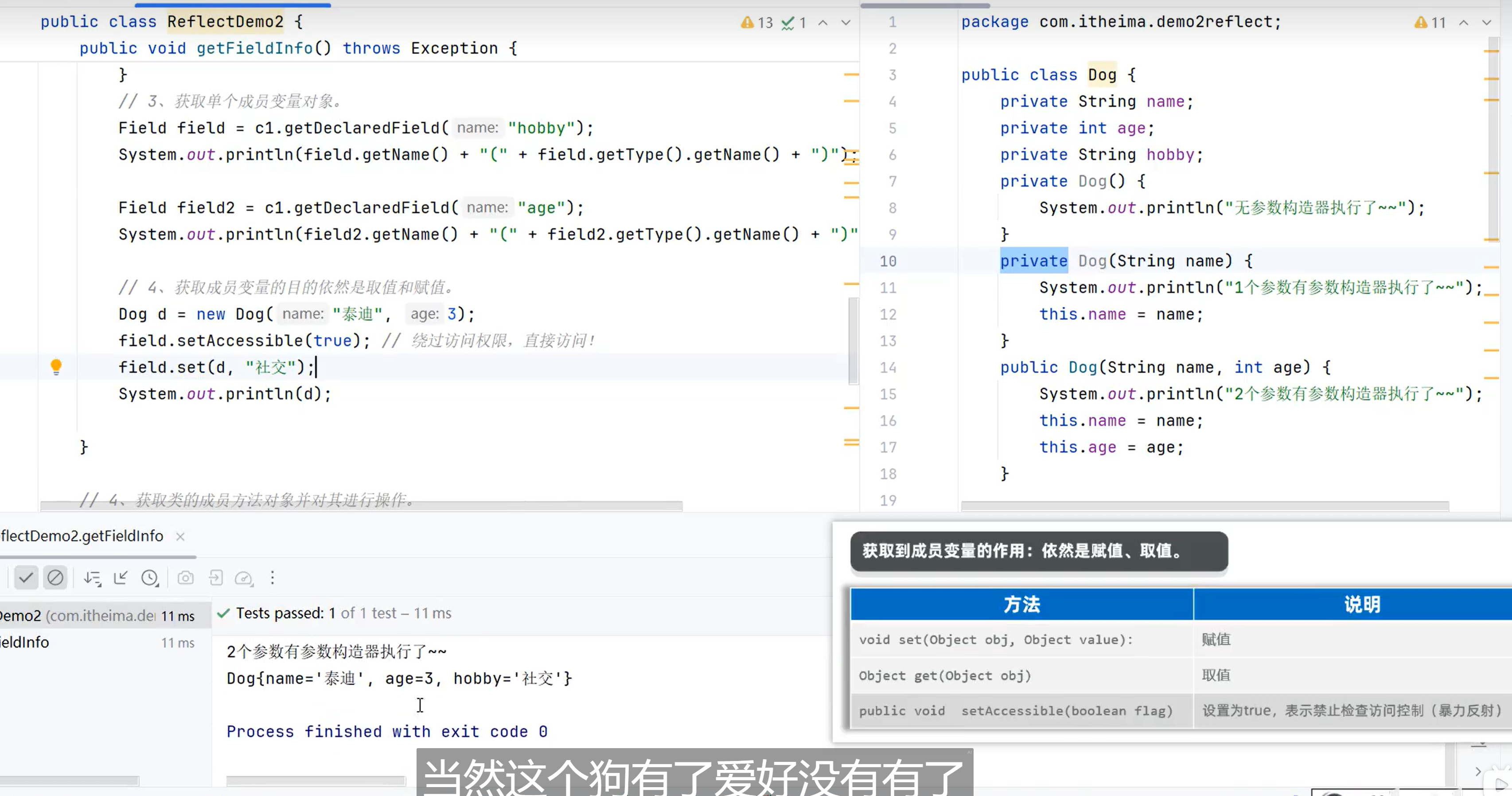Viewport: 1512px width, 796px height.
Task: Select the ReflectDemo2.getFieldInfo run tab
Action: (82, 536)
